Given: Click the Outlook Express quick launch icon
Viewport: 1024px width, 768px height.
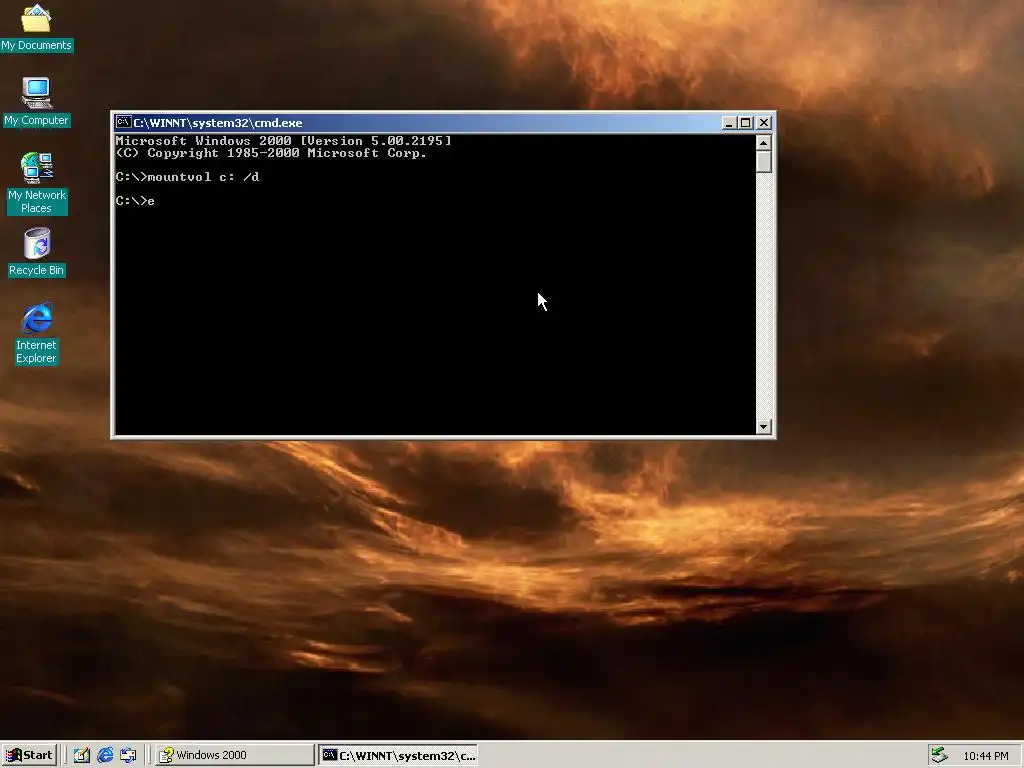Looking at the screenshot, I should [x=128, y=755].
